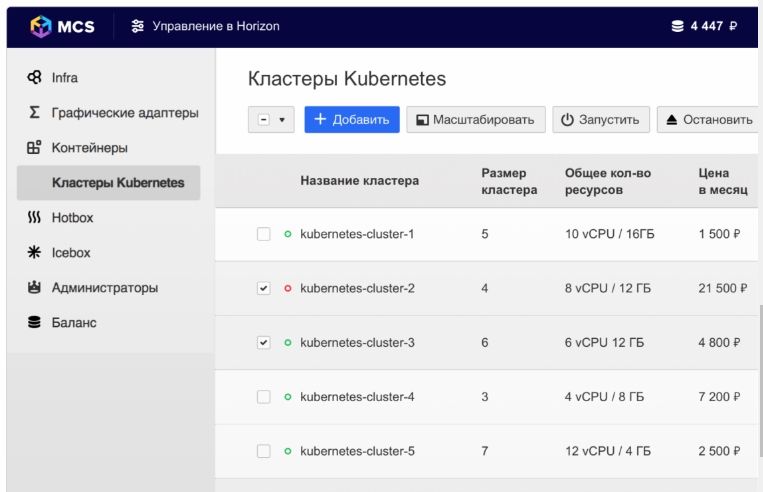This screenshot has width=763, height=492.
Task: Click the Остановить button
Action: [x=708, y=120]
